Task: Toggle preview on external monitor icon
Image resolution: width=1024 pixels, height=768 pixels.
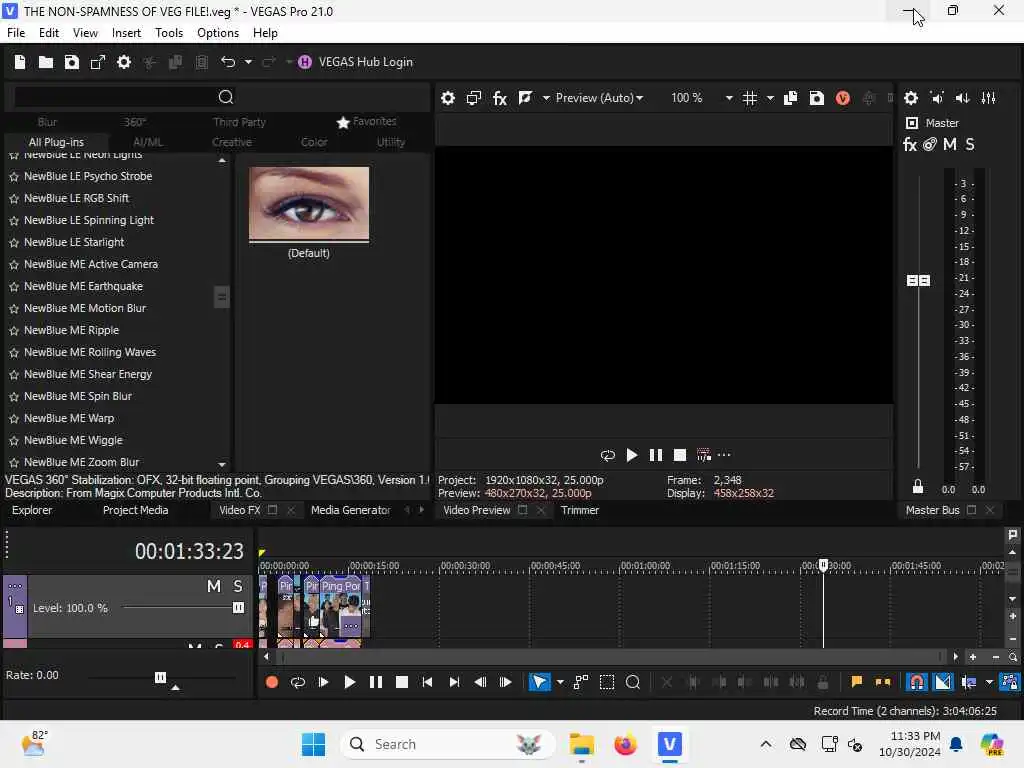Action: point(473,98)
